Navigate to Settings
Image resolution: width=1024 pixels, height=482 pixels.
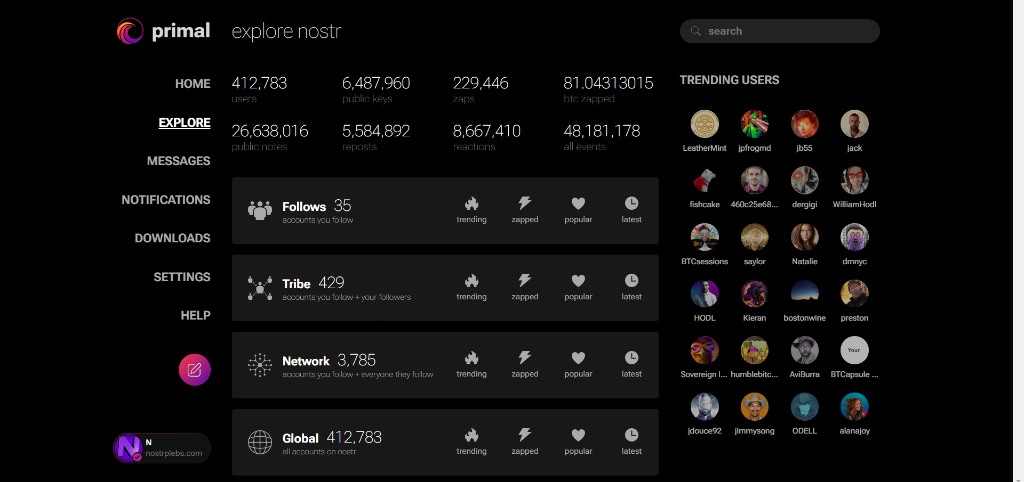point(182,277)
